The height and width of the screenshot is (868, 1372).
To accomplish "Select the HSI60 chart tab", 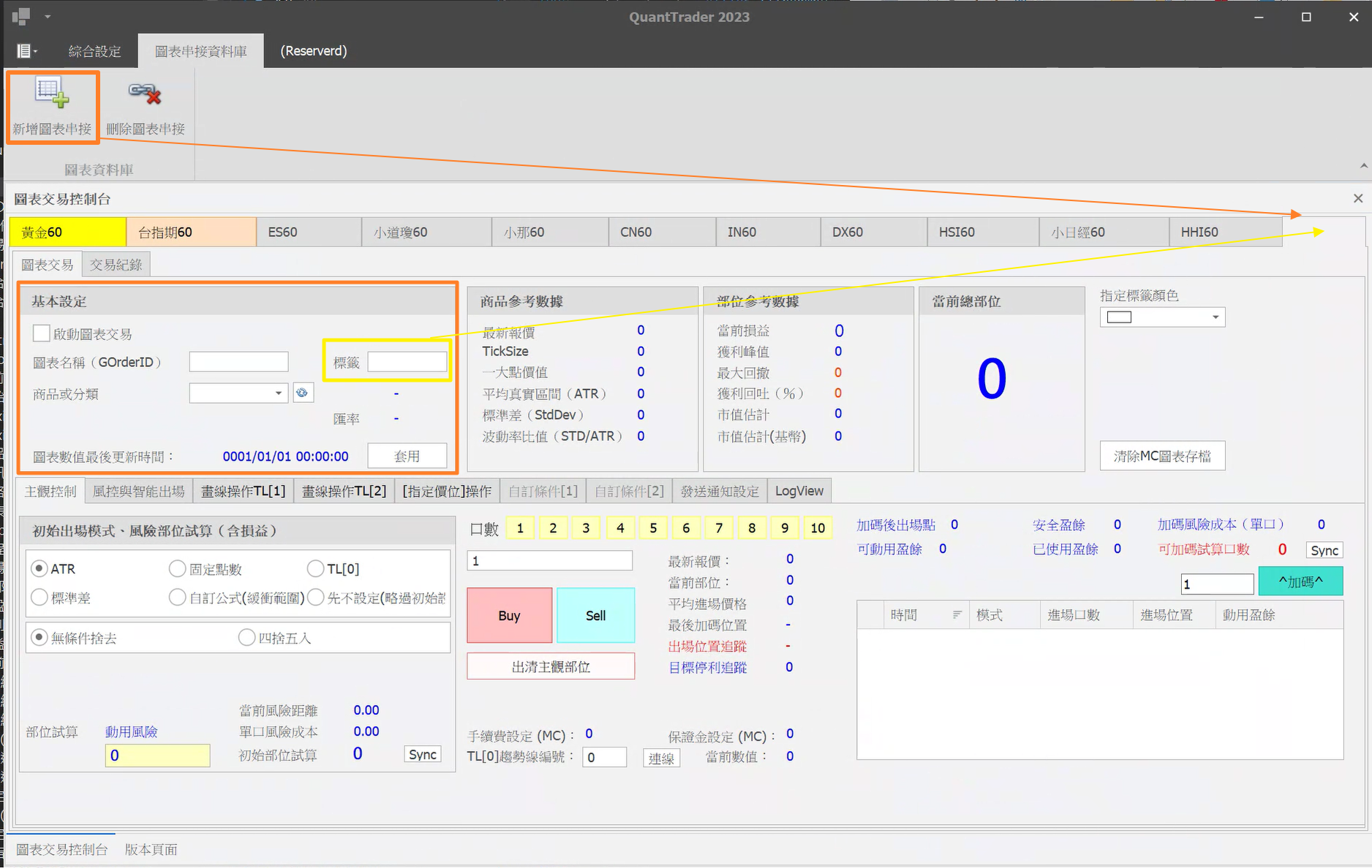I will [982, 232].
